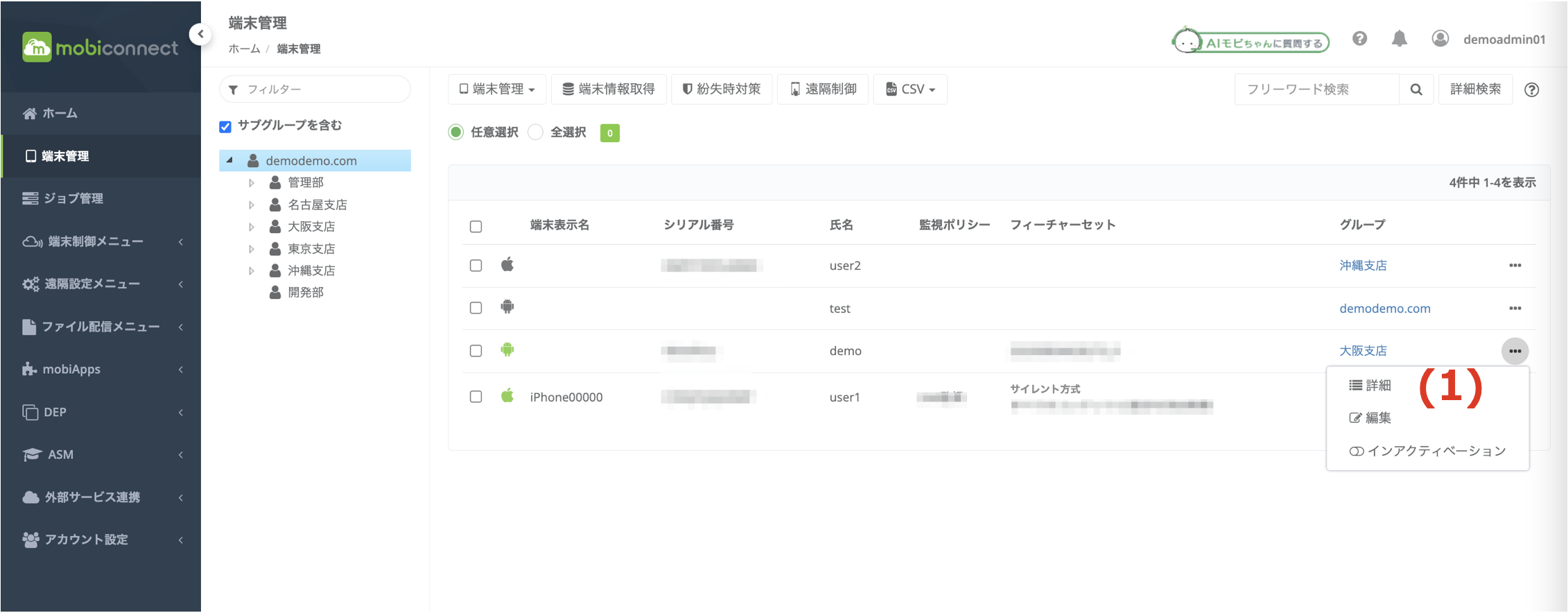Collapse the sidebar with the arrow button
The image size is (1568, 613).
pyautogui.click(x=200, y=33)
